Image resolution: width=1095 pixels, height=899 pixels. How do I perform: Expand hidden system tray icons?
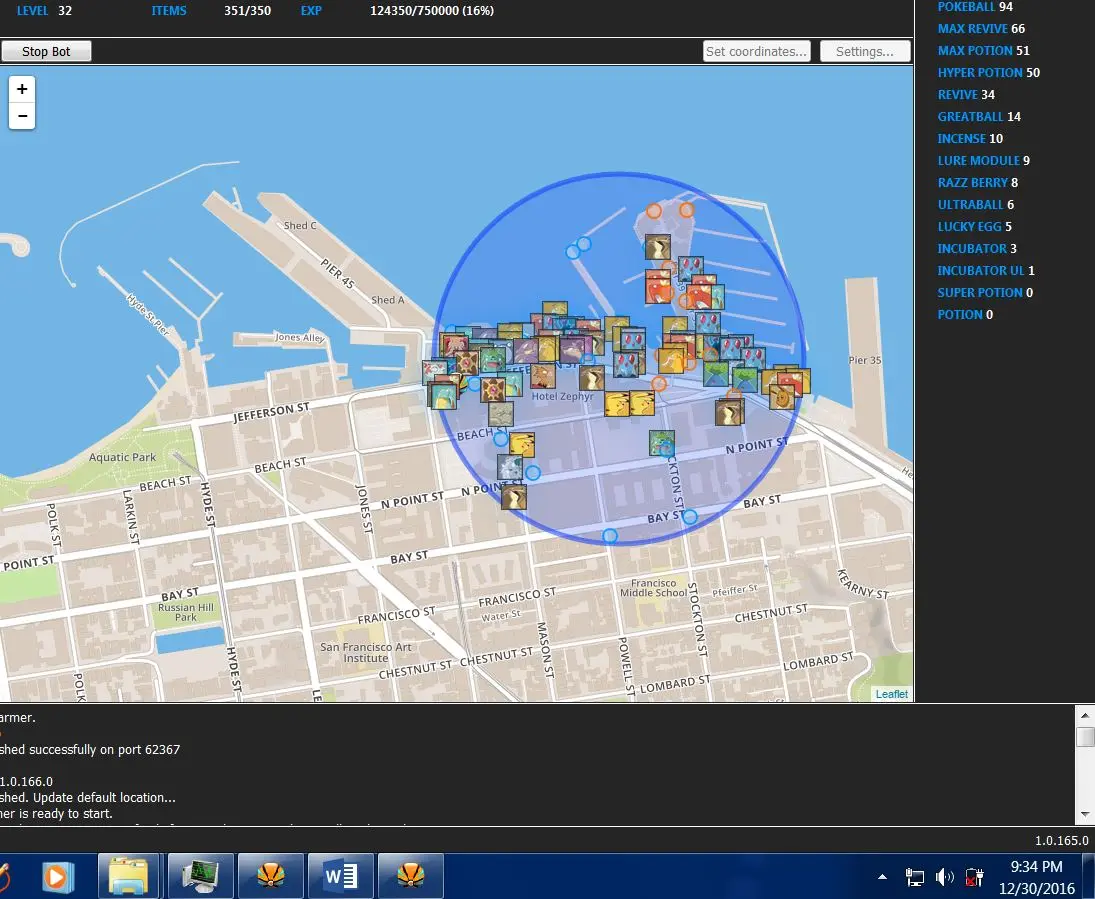pyautogui.click(x=882, y=877)
